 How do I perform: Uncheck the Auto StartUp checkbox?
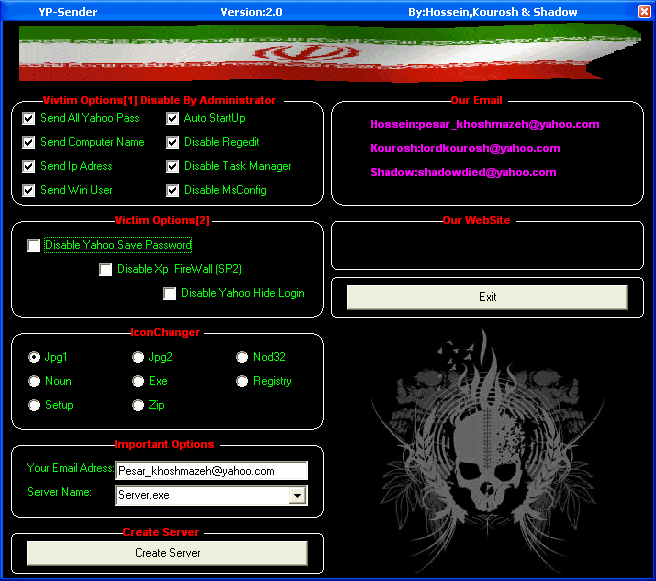[x=173, y=118]
